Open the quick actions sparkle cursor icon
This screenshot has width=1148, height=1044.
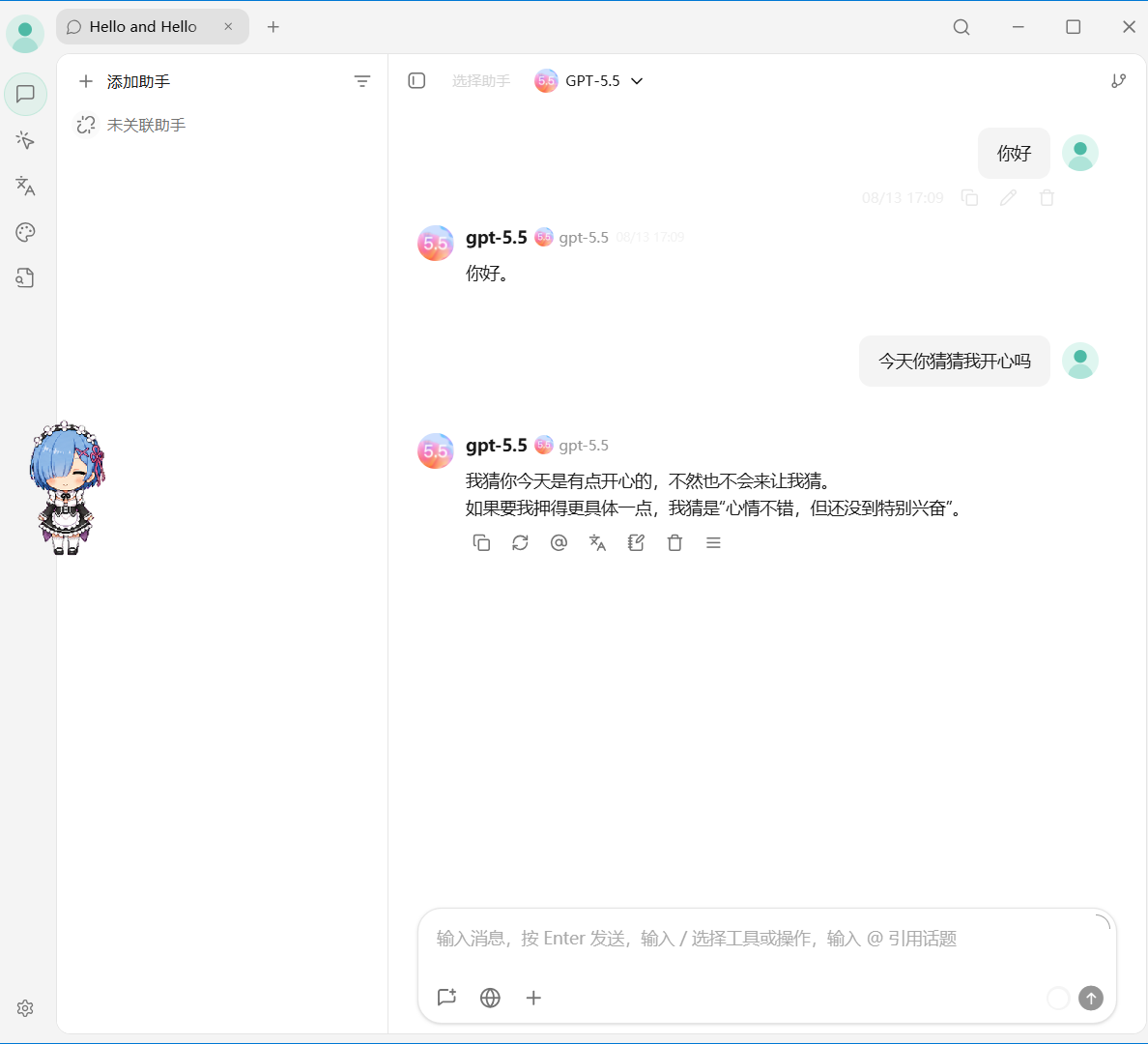coord(26,140)
